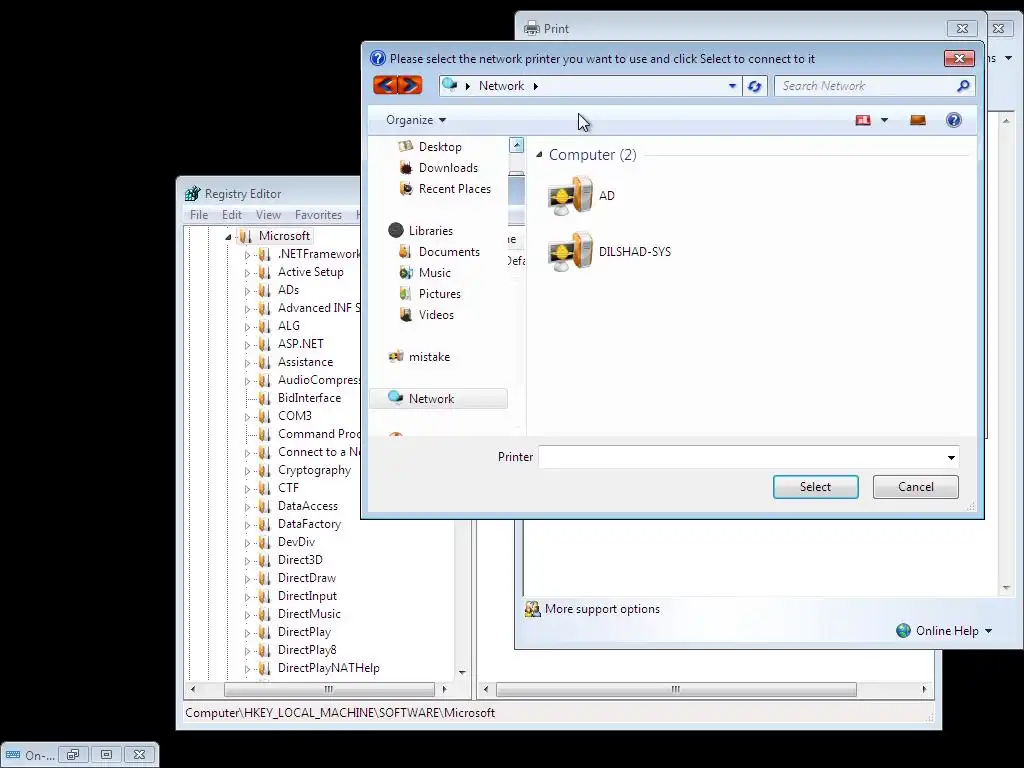Click the Network icon in the address bar
Image resolution: width=1024 pixels, height=768 pixels.
449,85
